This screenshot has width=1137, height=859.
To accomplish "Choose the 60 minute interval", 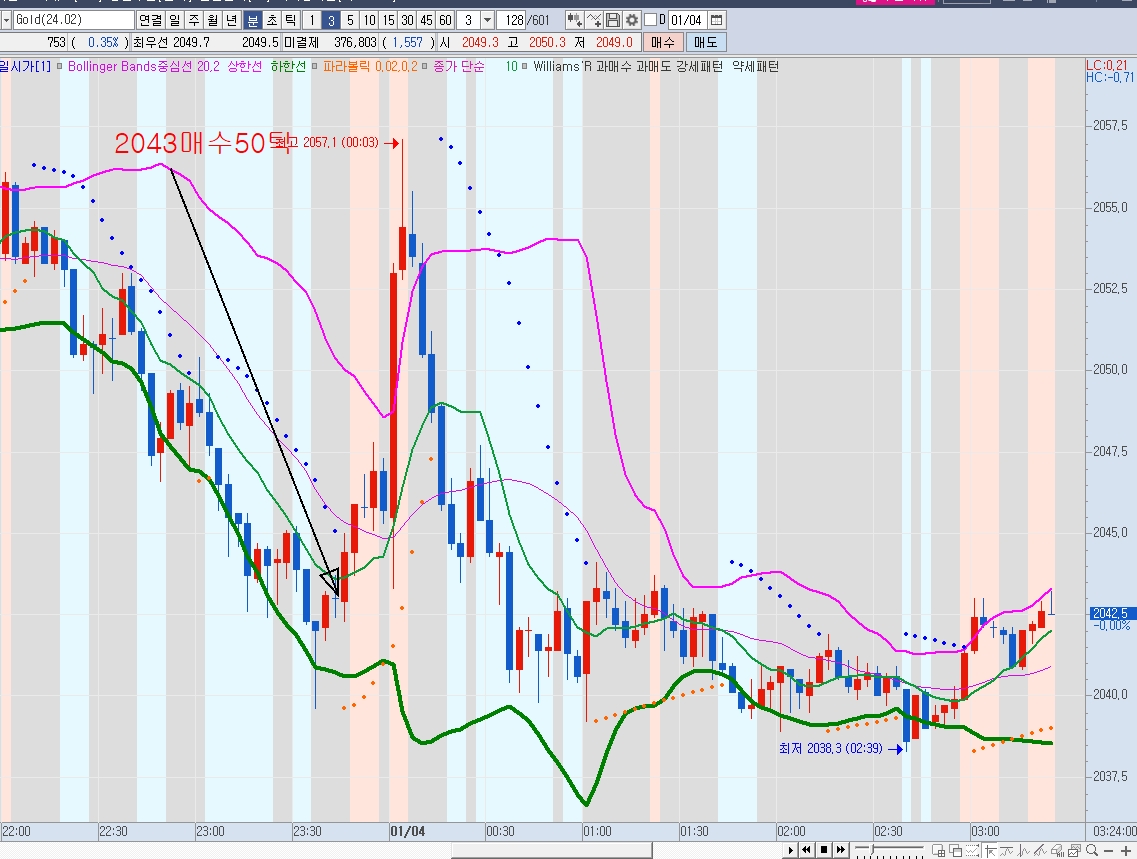I will tap(445, 20).
